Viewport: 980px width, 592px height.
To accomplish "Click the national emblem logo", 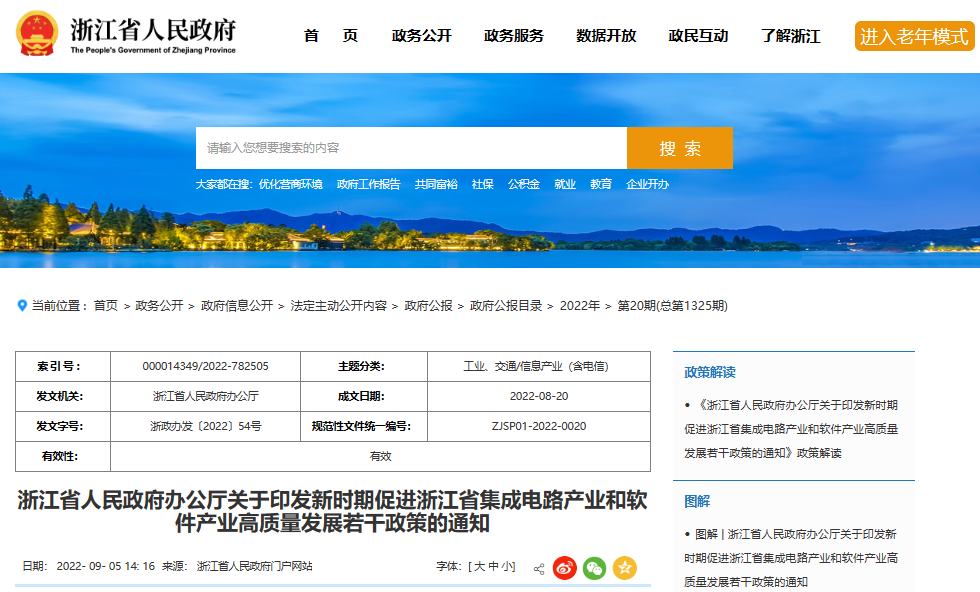I will pos(37,34).
